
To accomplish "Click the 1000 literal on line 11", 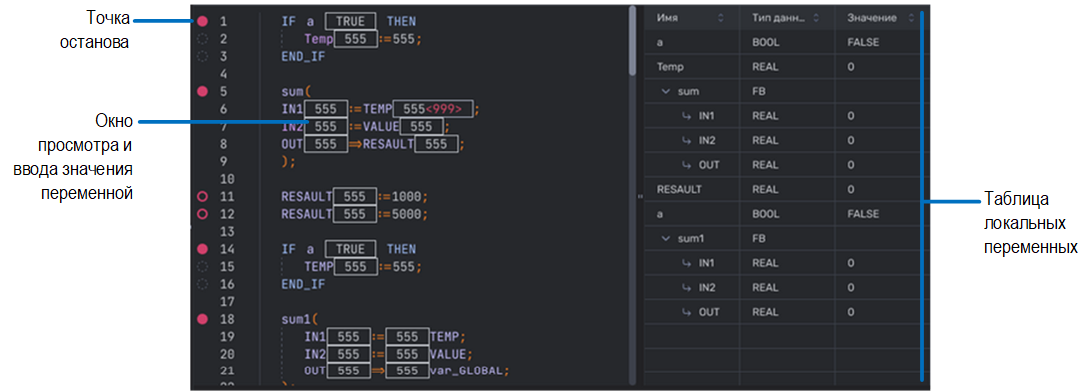I will click(x=407, y=197).
